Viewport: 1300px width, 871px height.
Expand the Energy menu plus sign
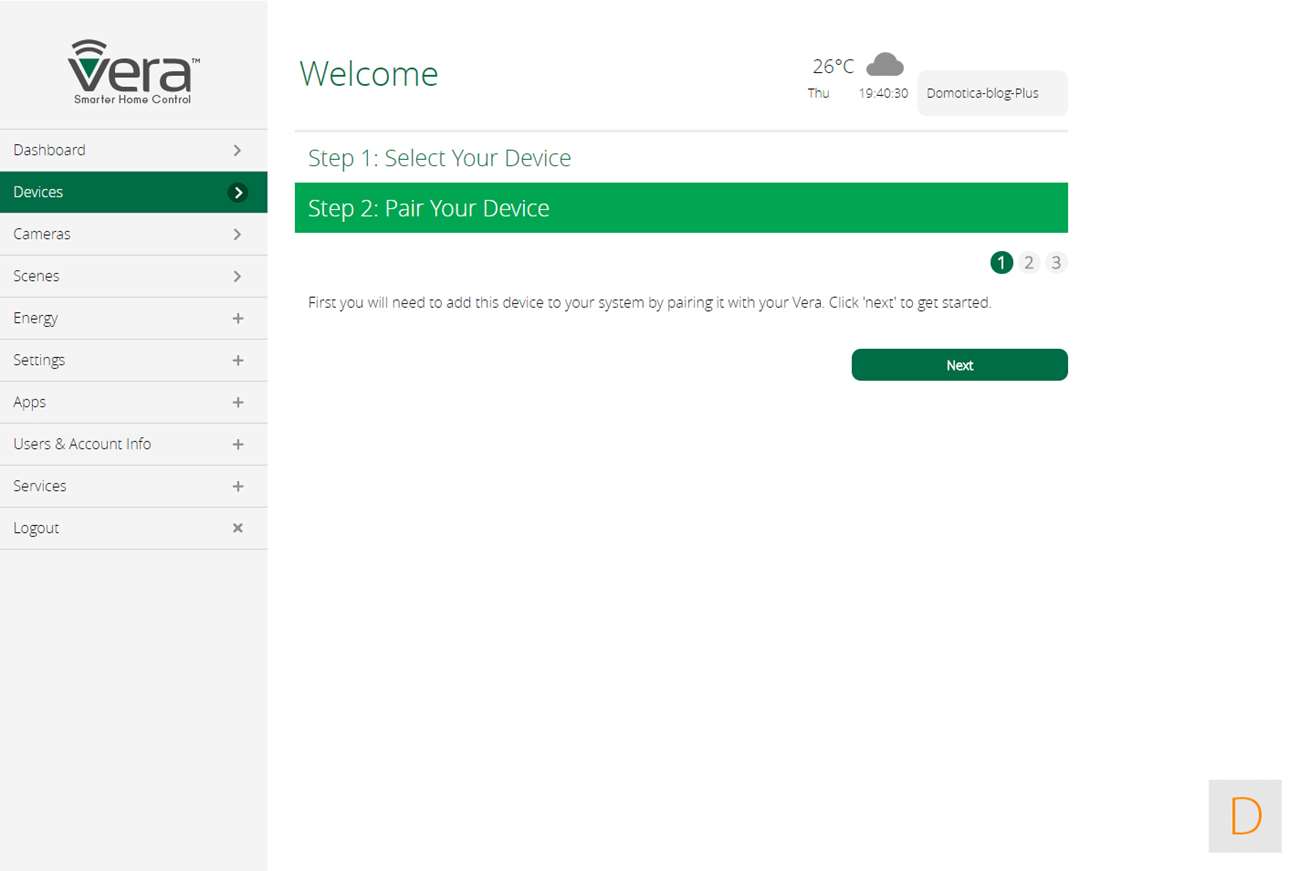click(238, 318)
